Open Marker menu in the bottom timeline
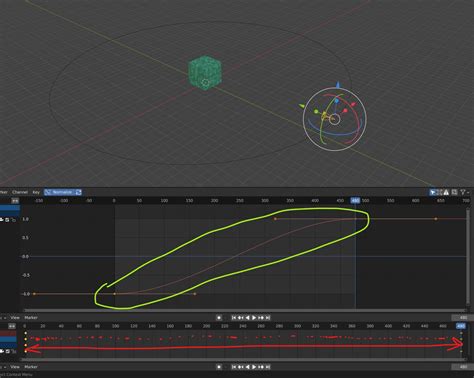 pos(31,367)
